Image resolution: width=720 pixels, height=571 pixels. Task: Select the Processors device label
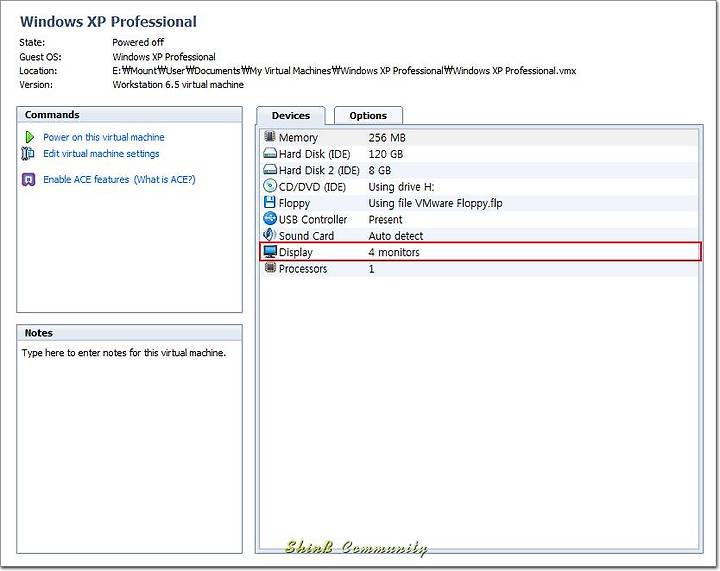303,269
